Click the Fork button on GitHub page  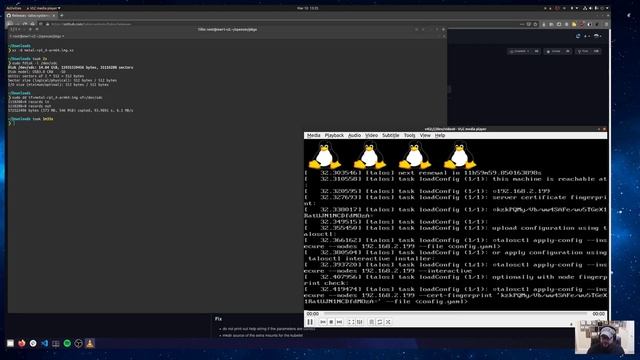pyautogui.click(x=588, y=51)
